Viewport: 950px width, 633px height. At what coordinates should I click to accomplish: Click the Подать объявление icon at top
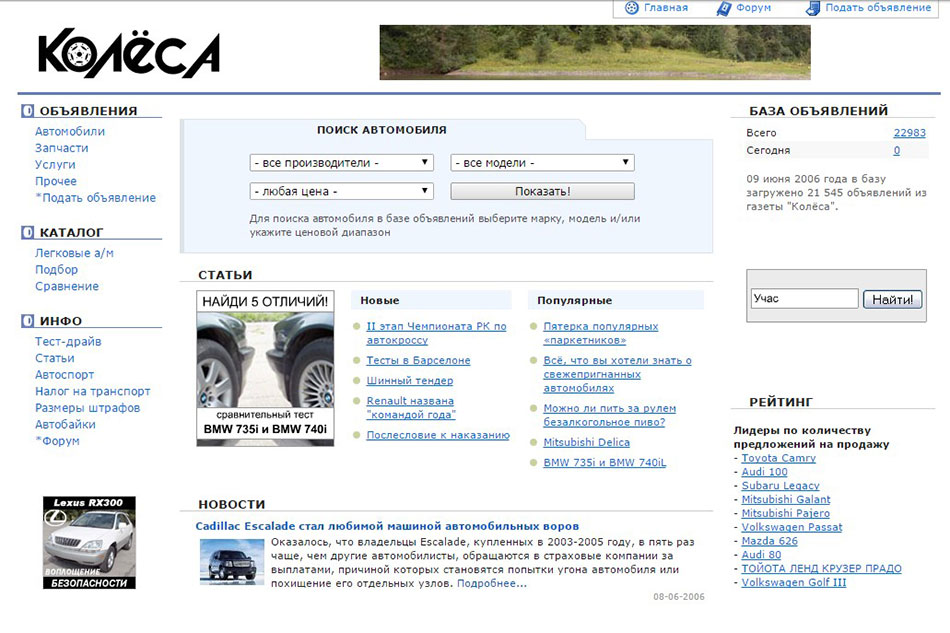(x=812, y=8)
